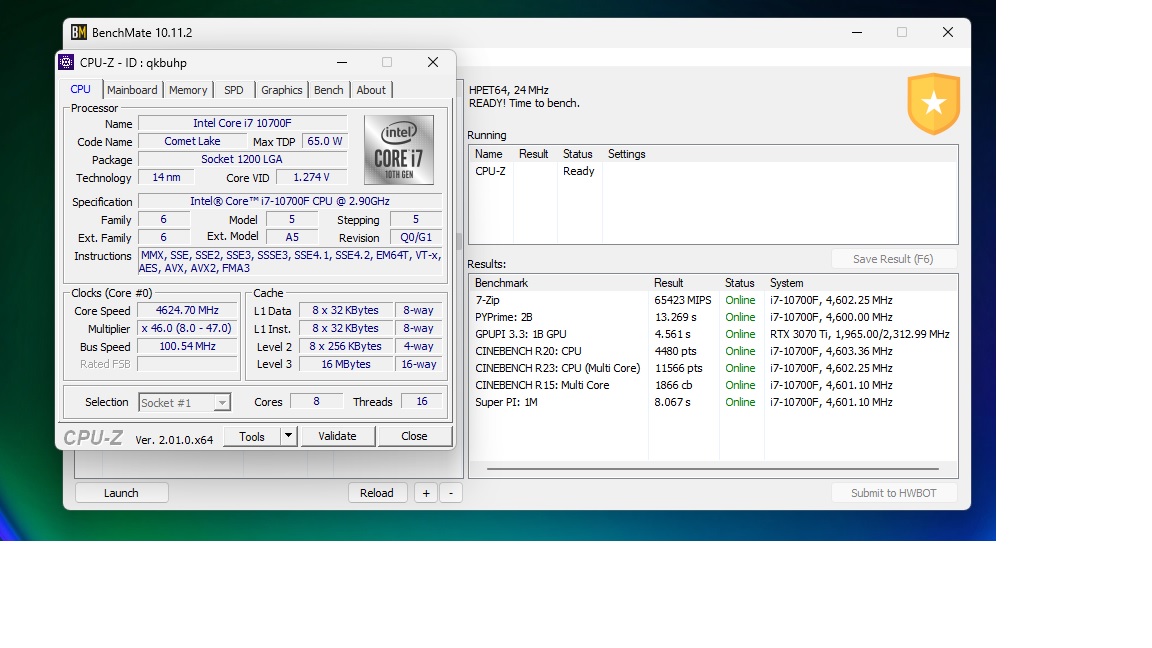Screen dimensions: 1152x648
Task: Click the Max TDP value 65.0 W
Action: (x=325, y=141)
